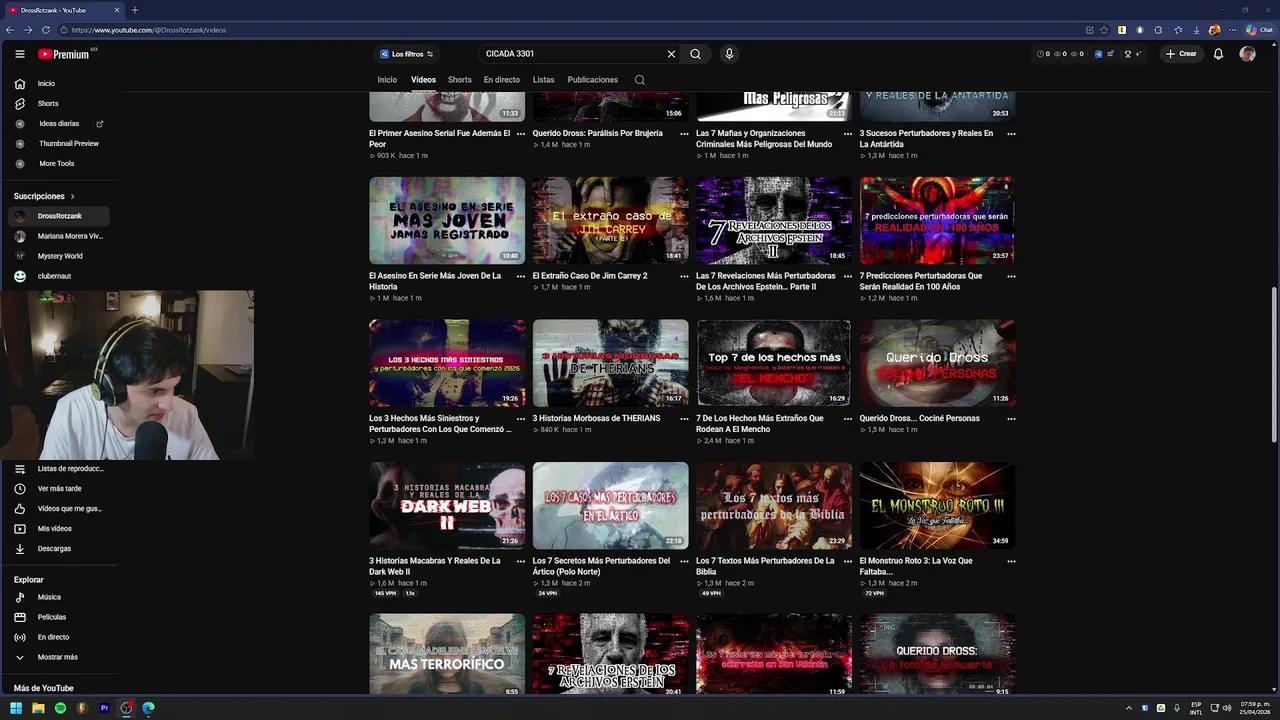1280x720 pixels.
Task: Expand Mostrar más in the sidebar
Action: [x=60, y=658]
